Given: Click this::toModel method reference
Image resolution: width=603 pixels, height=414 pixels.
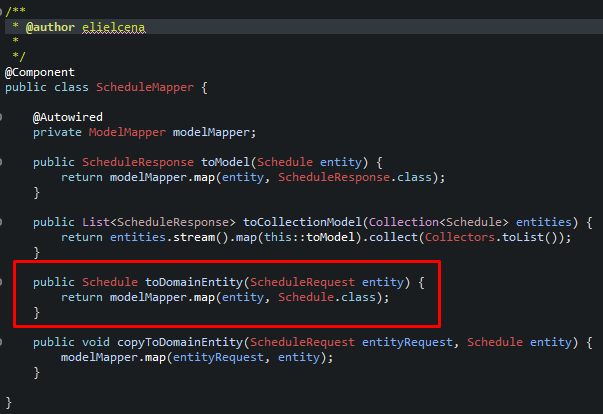Looking at the screenshot, I should 309,237.
